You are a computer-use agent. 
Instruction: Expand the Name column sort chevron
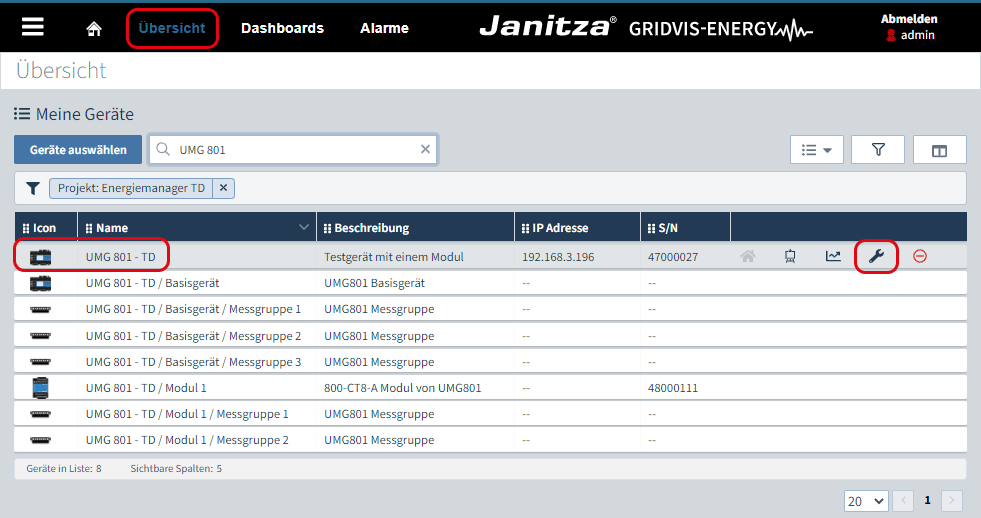pos(304,228)
